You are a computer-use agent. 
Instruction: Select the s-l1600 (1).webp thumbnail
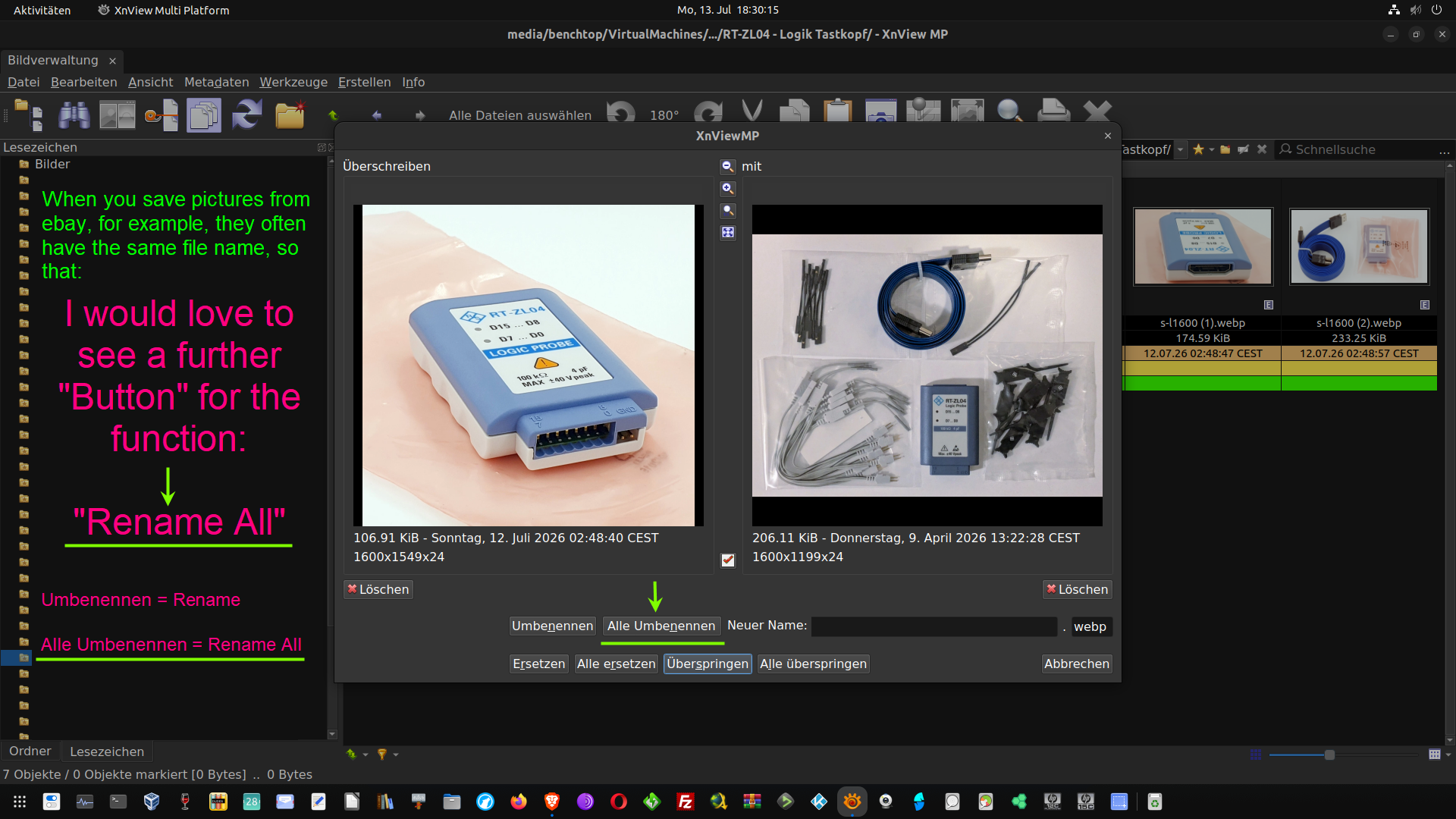(1203, 247)
